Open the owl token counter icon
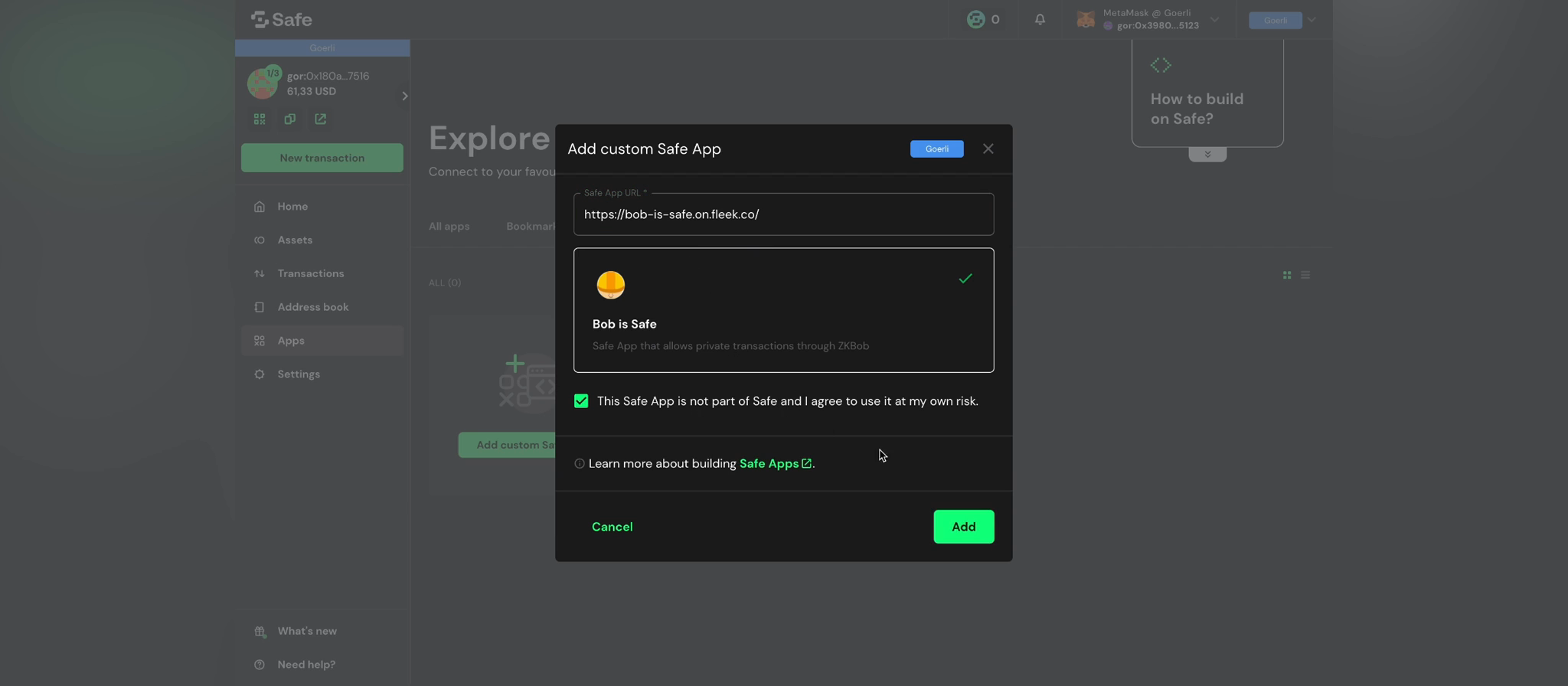This screenshot has height=686, width=1568. click(975, 19)
